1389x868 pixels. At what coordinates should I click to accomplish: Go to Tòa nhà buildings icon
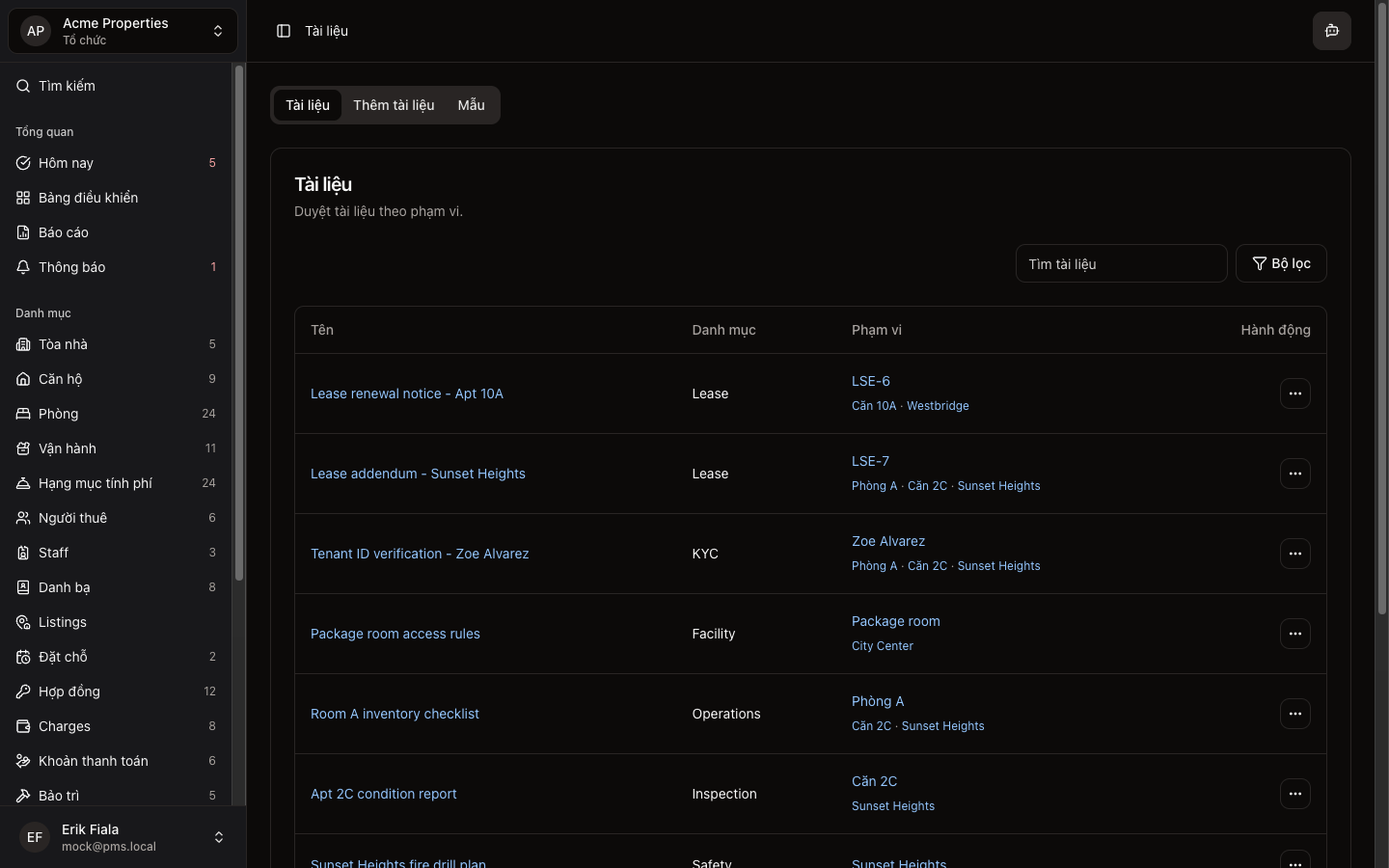pos(23,344)
